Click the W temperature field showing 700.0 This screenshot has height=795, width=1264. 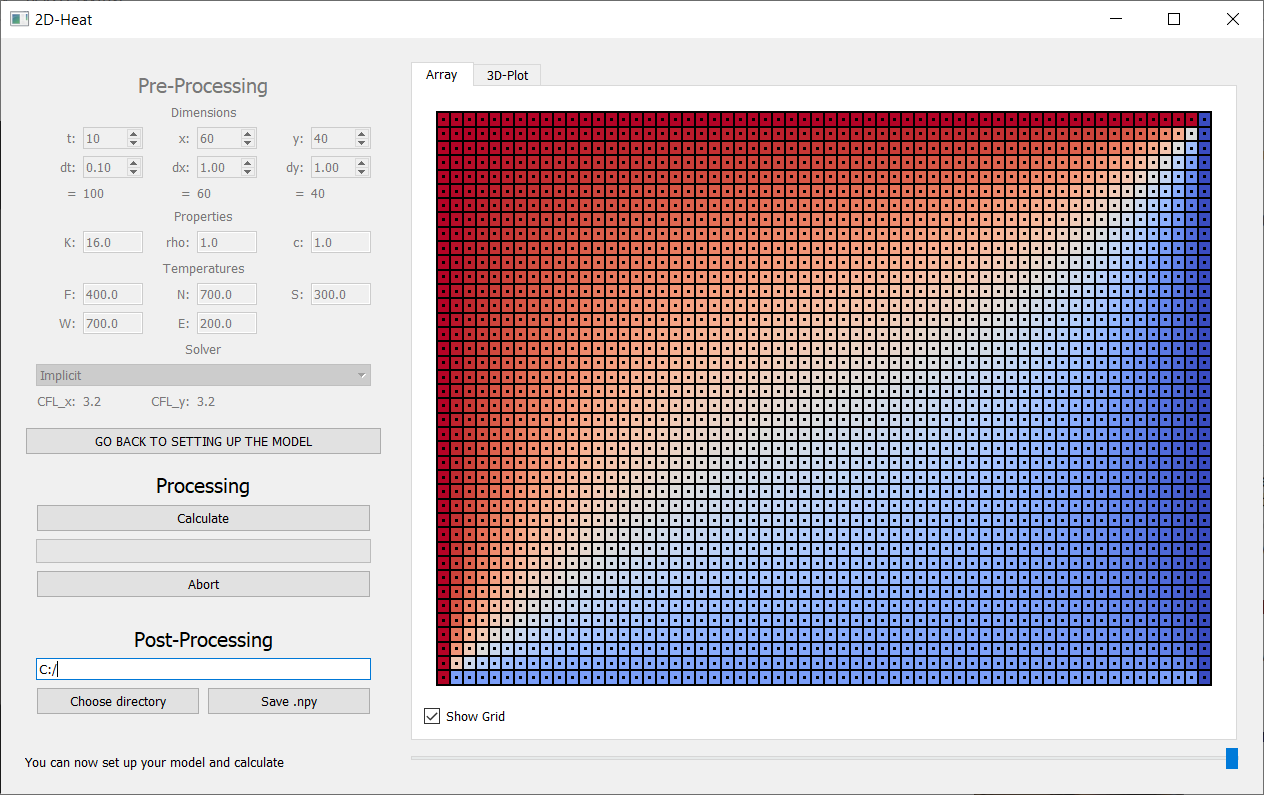pos(112,323)
